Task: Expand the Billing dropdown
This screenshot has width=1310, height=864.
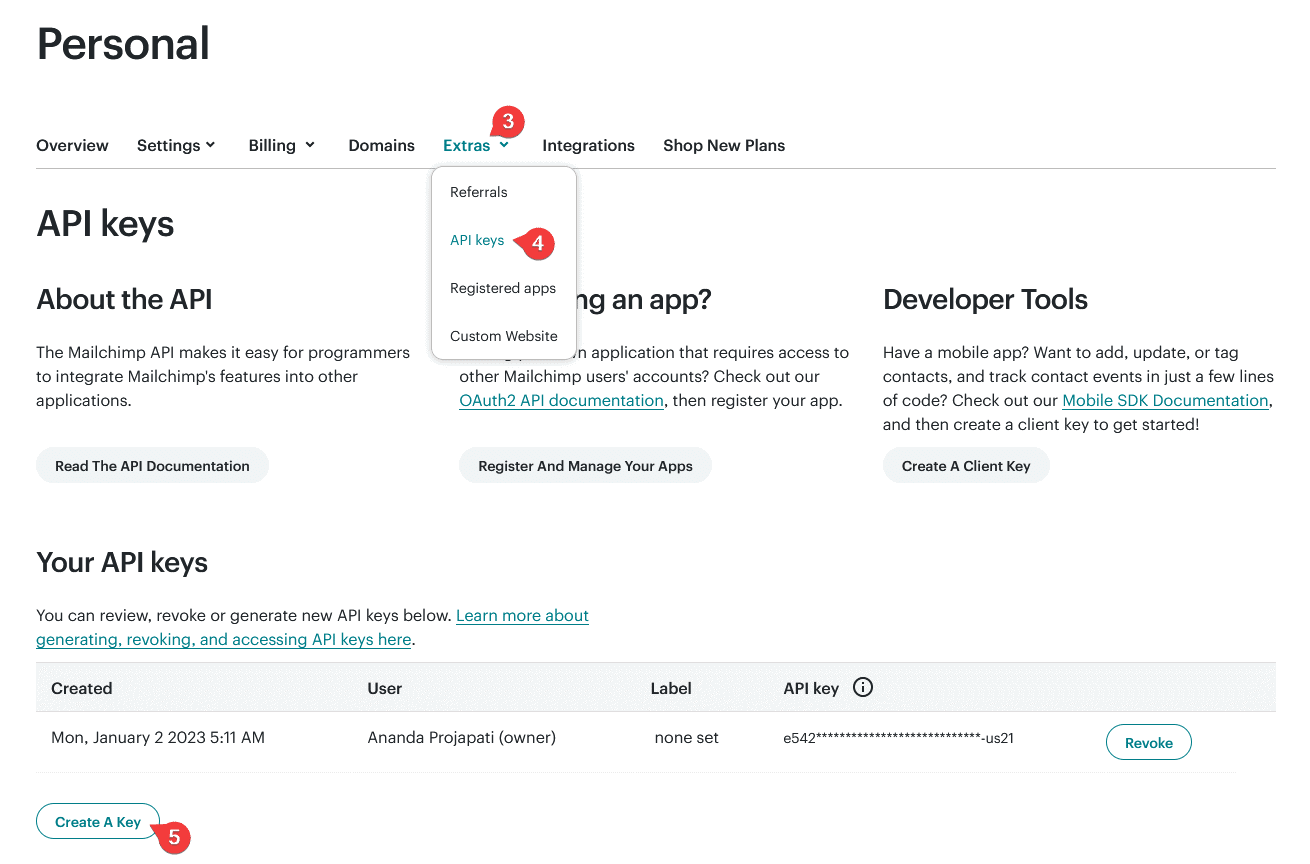Action: [281, 145]
